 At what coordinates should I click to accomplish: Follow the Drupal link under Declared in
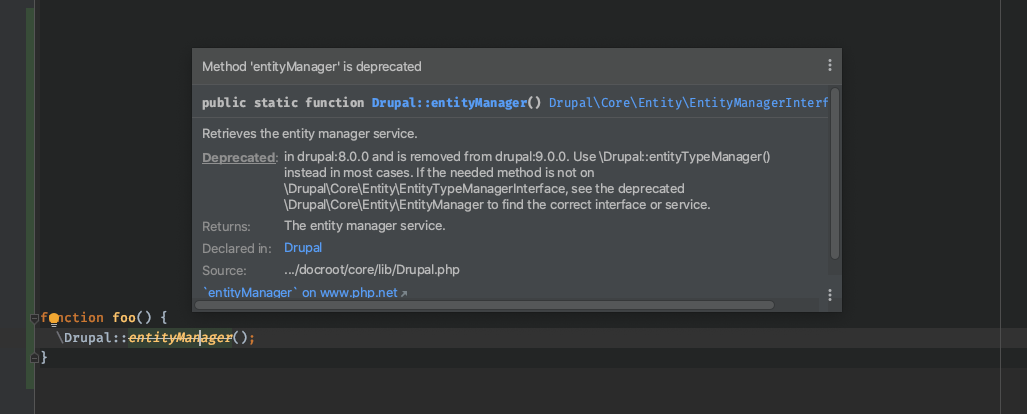coord(303,248)
